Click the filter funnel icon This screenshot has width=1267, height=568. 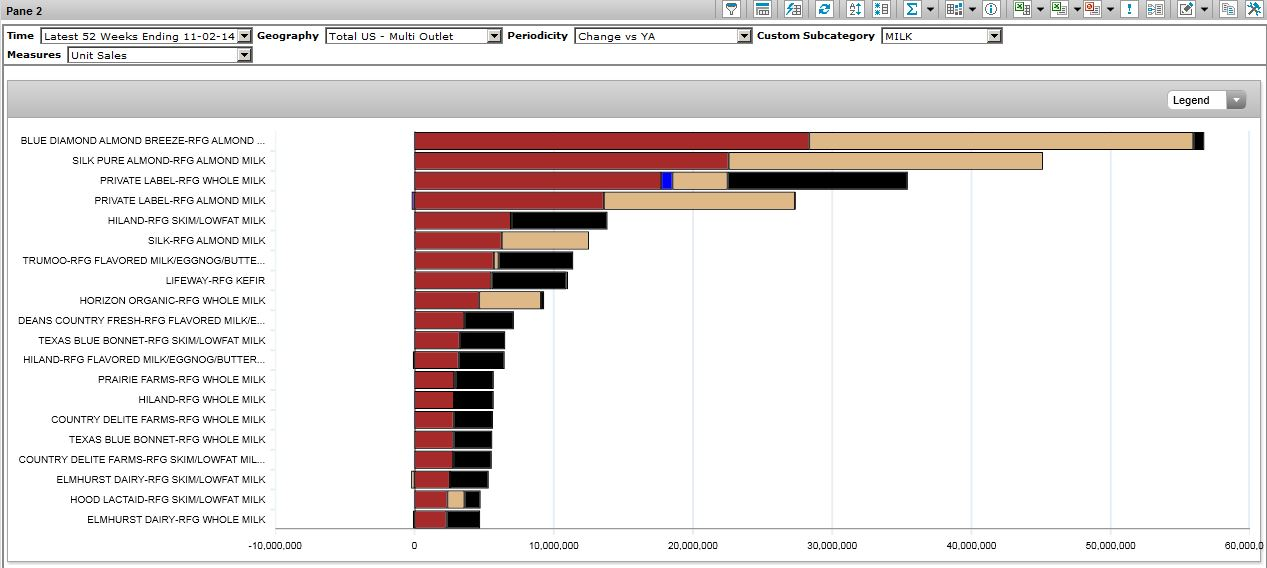732,9
